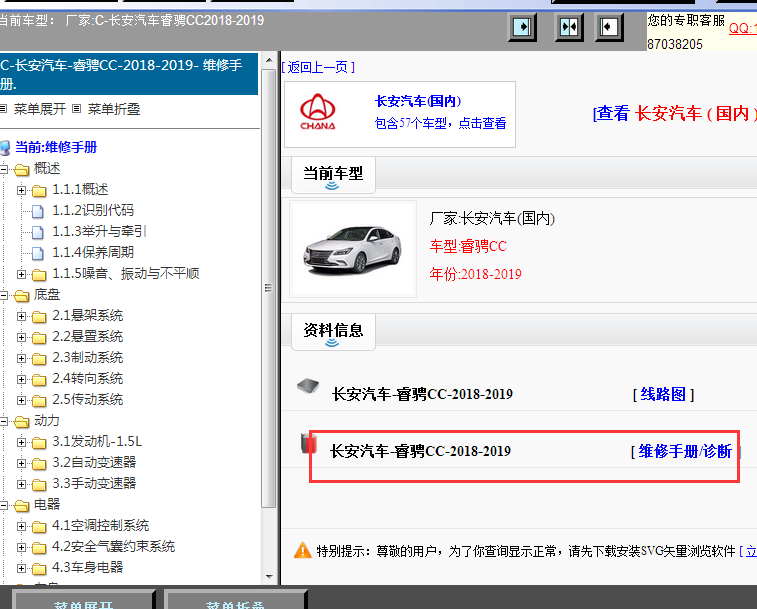This screenshot has height=609, width=757.
Task: Click the 厂家:长安汽车(国内) text
Action: point(492,219)
